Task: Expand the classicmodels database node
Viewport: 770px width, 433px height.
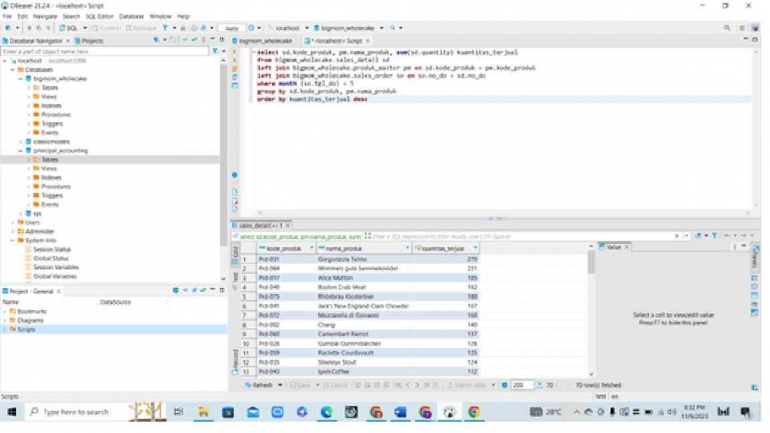Action: coord(21,141)
